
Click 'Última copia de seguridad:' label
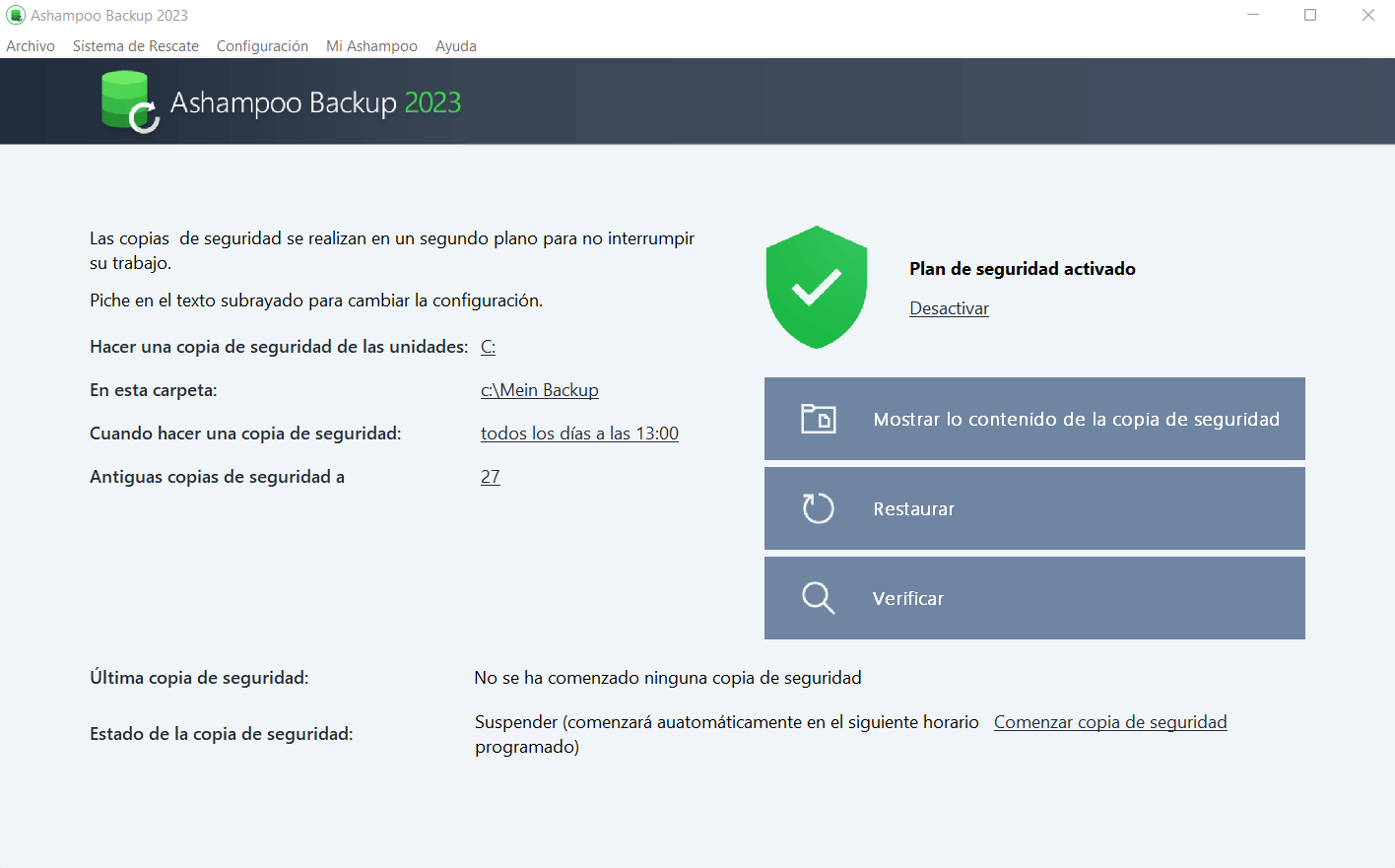pyautogui.click(x=199, y=678)
